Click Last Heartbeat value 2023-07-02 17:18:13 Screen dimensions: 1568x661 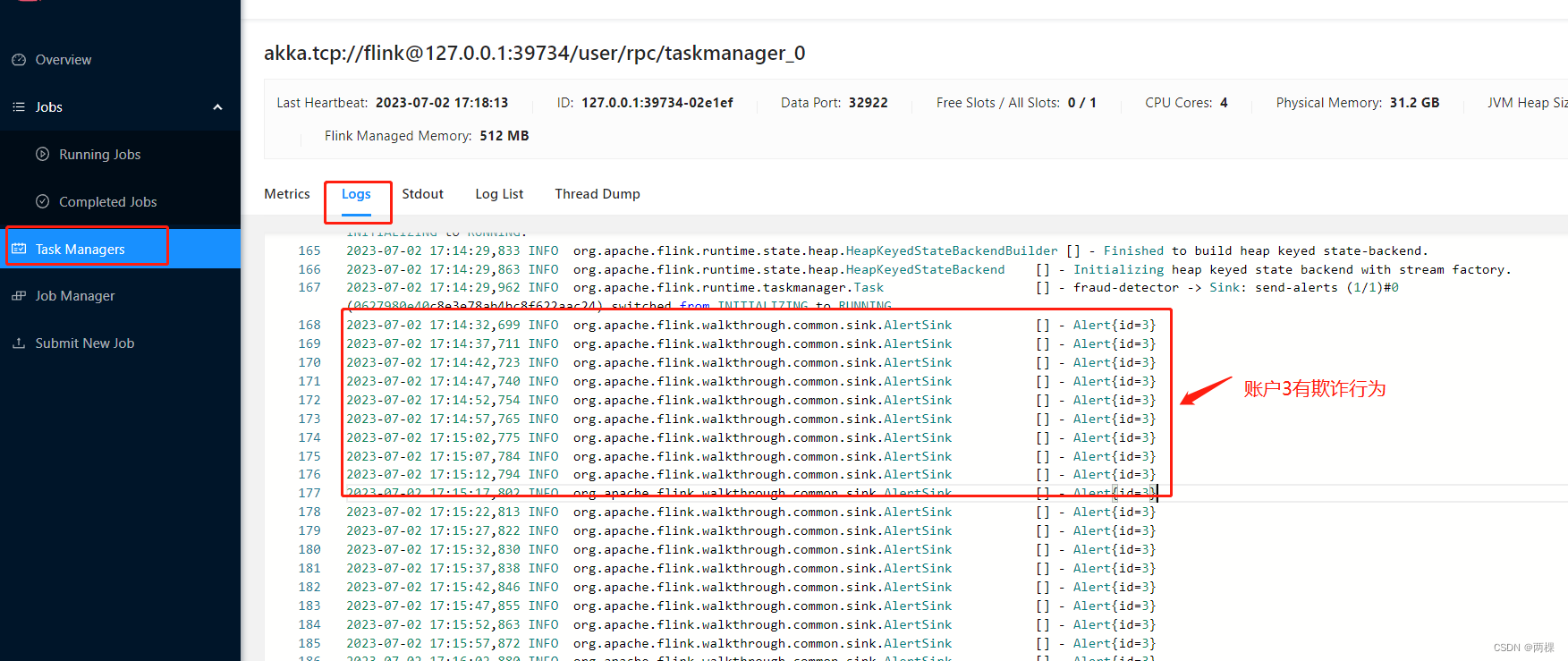click(x=442, y=103)
